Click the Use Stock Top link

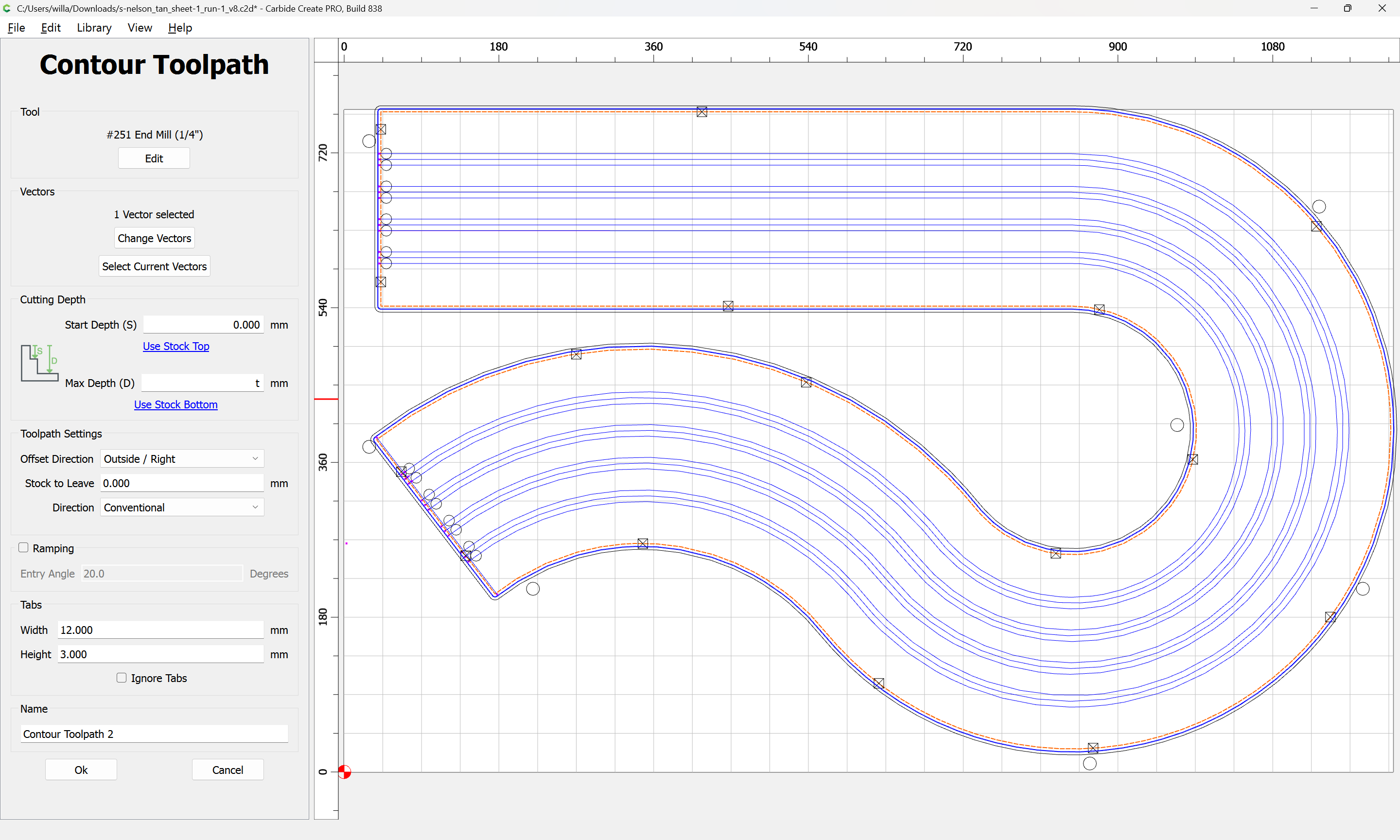tap(175, 346)
